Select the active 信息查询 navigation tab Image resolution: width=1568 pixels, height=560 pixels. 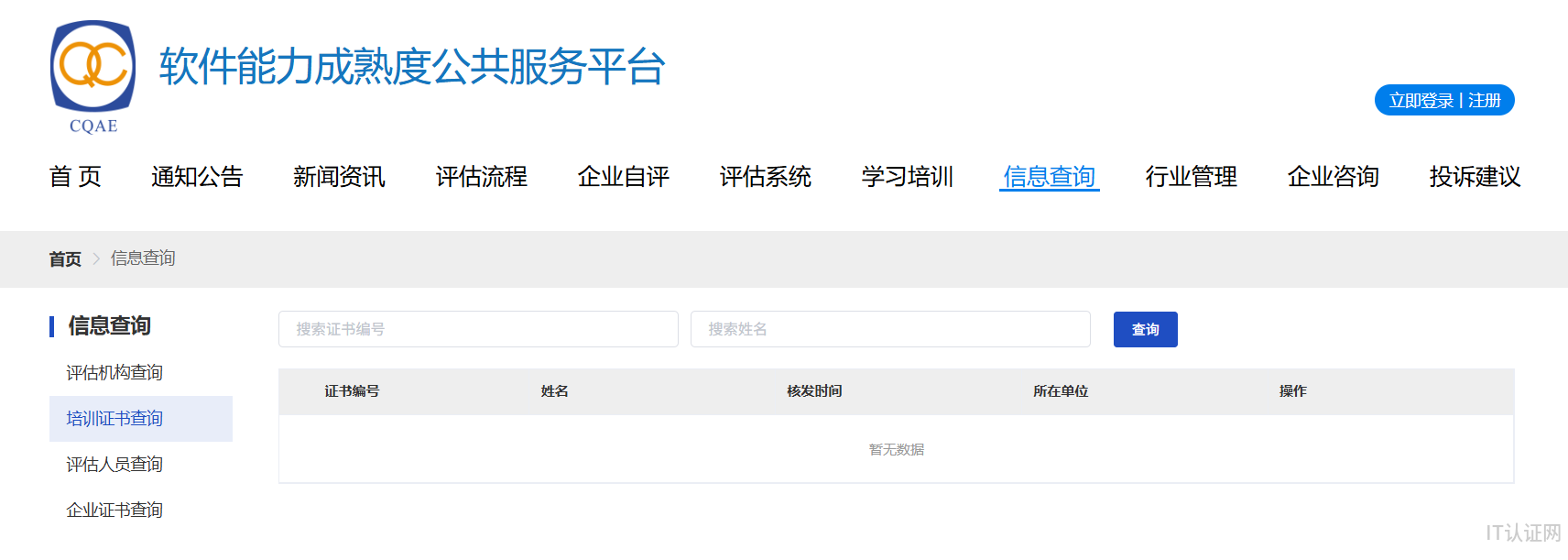1049,176
